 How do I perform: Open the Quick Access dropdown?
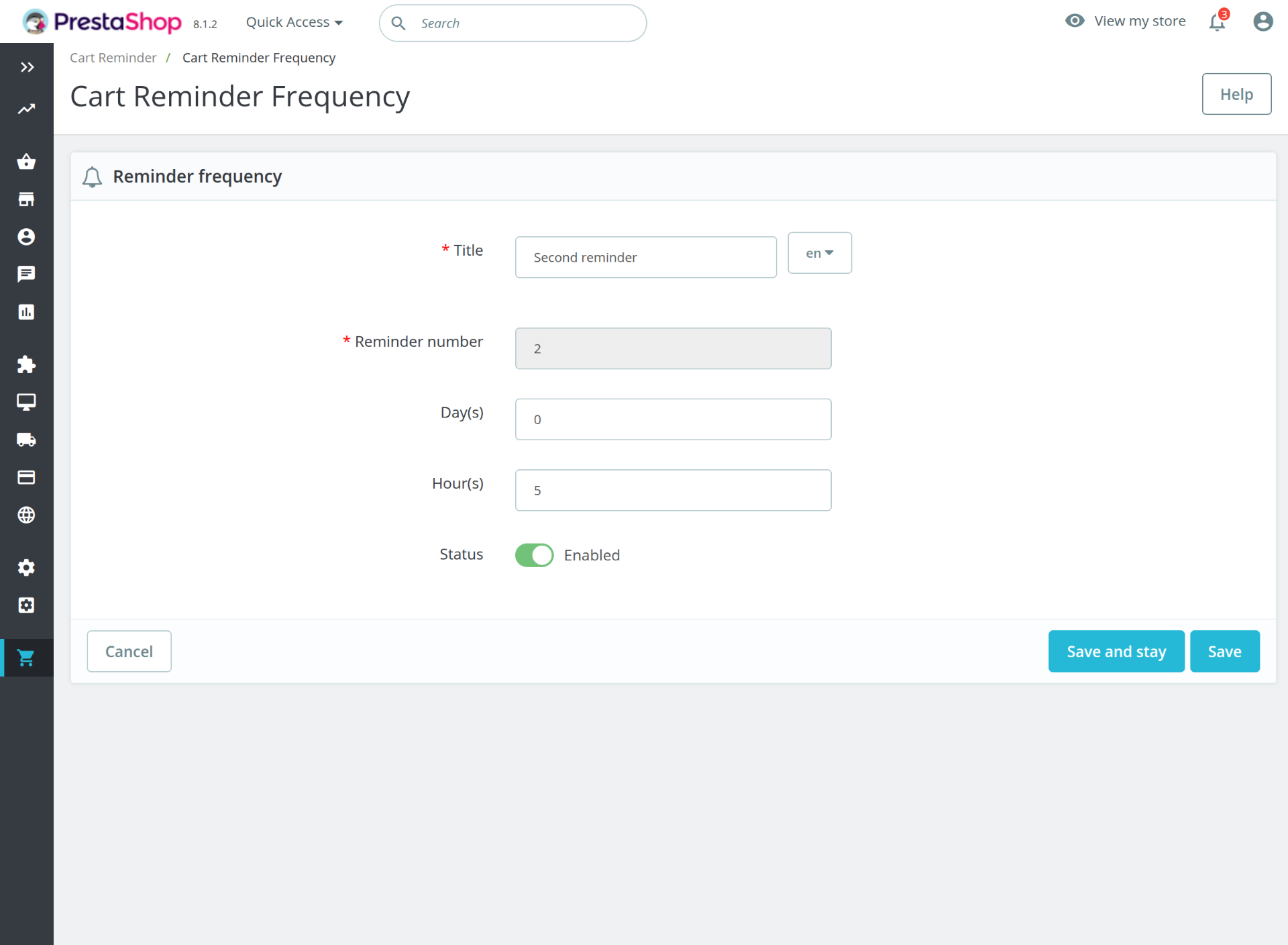pos(294,22)
